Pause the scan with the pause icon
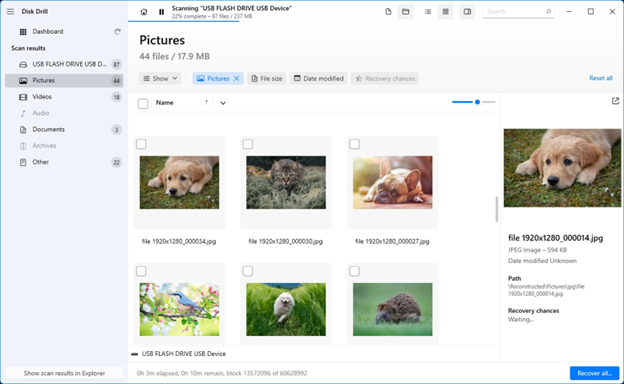Image resolution: width=624 pixels, height=384 pixels. click(x=161, y=12)
